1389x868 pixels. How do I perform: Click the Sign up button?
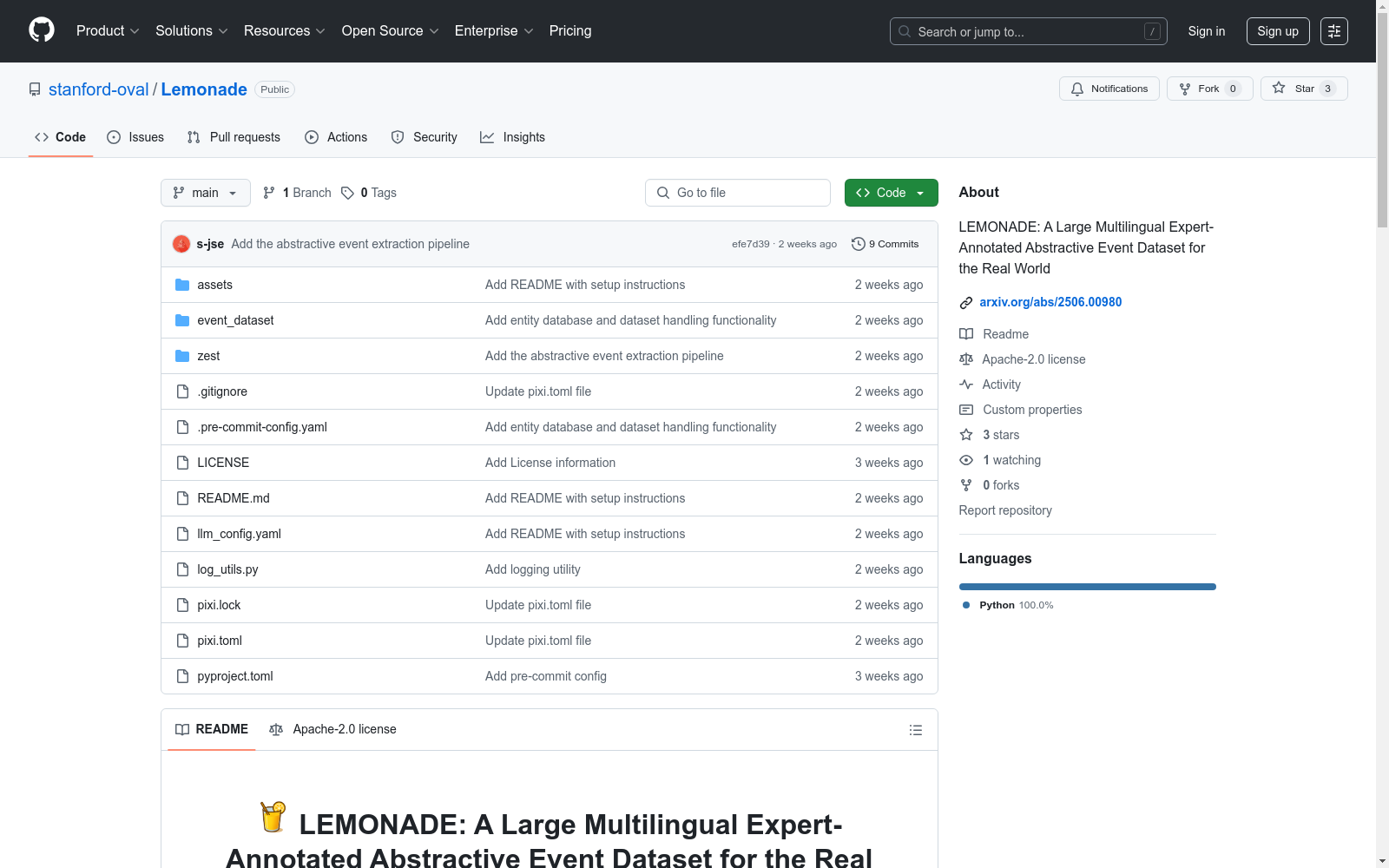tap(1278, 31)
